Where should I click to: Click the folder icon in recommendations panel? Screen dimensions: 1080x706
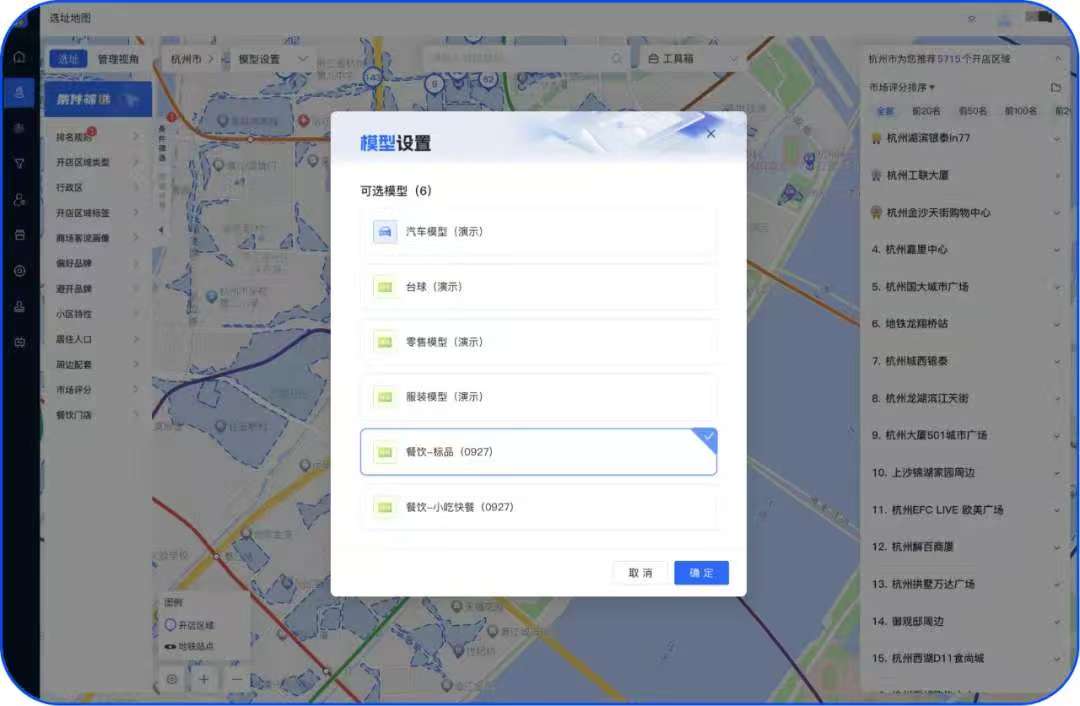click(1055, 88)
